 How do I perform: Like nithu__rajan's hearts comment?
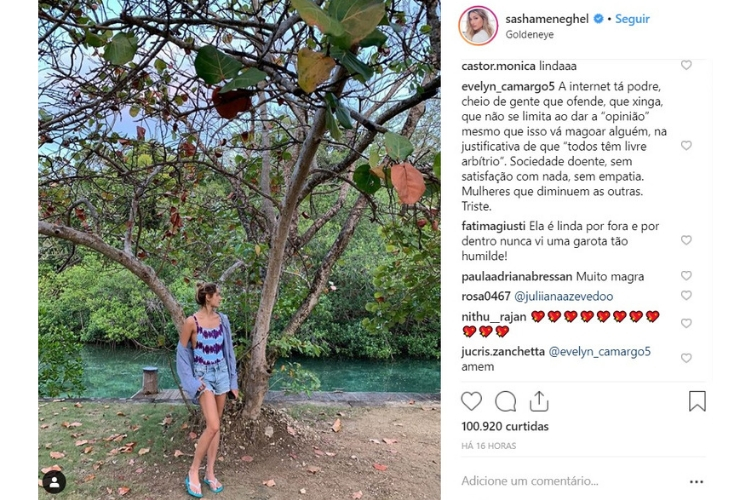[x=686, y=323]
